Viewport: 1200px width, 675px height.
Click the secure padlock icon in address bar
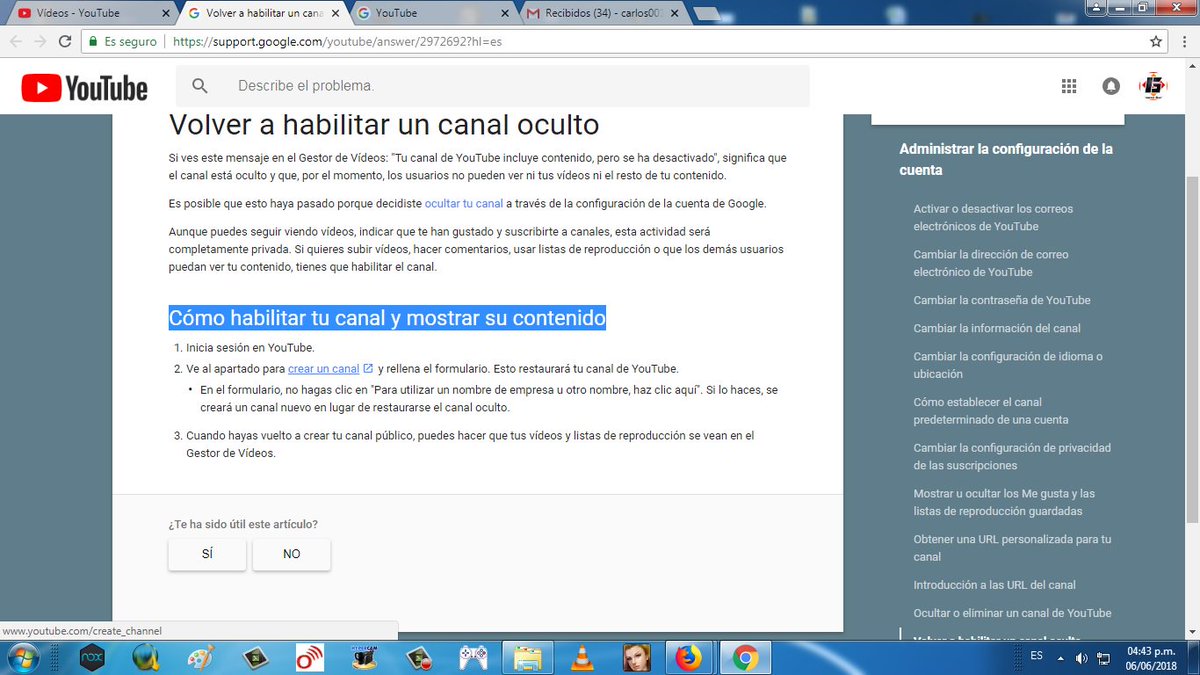[93, 42]
